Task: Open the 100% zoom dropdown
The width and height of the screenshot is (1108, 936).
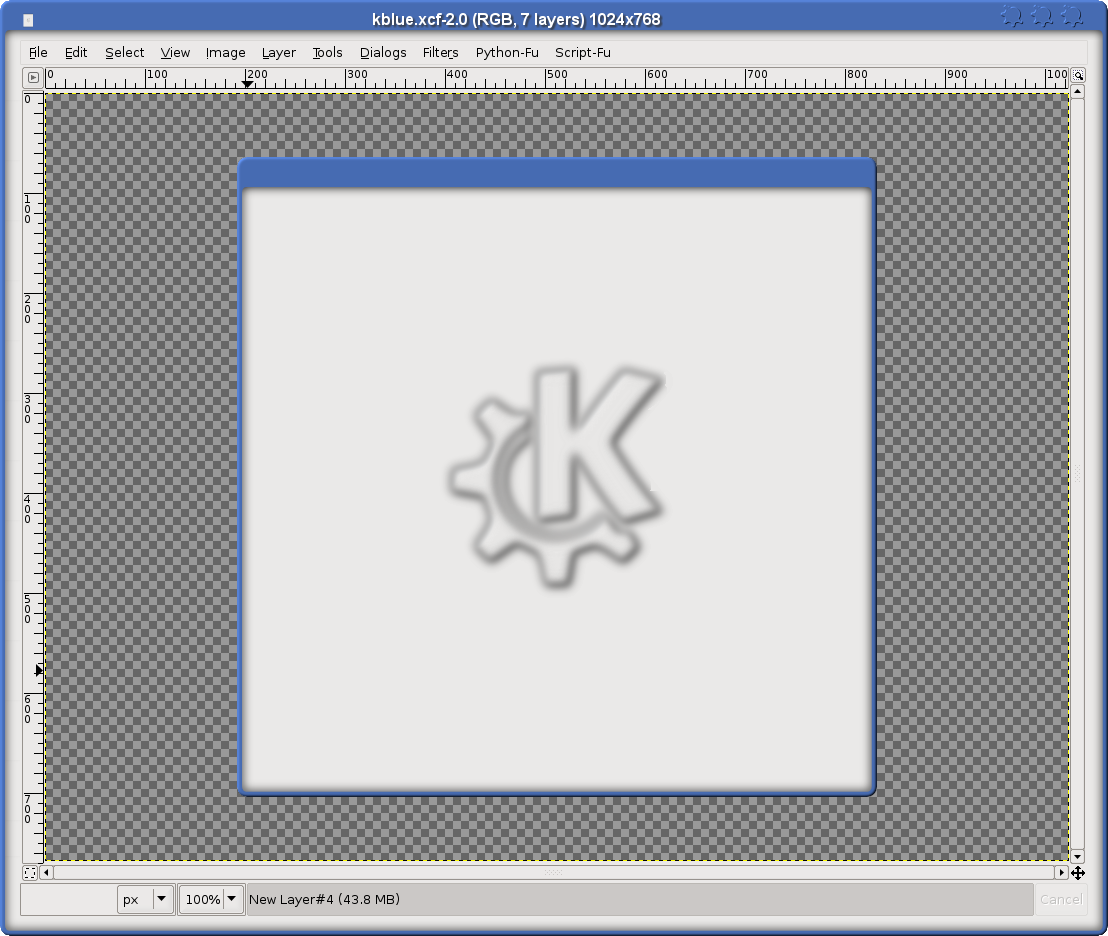Action: click(211, 899)
